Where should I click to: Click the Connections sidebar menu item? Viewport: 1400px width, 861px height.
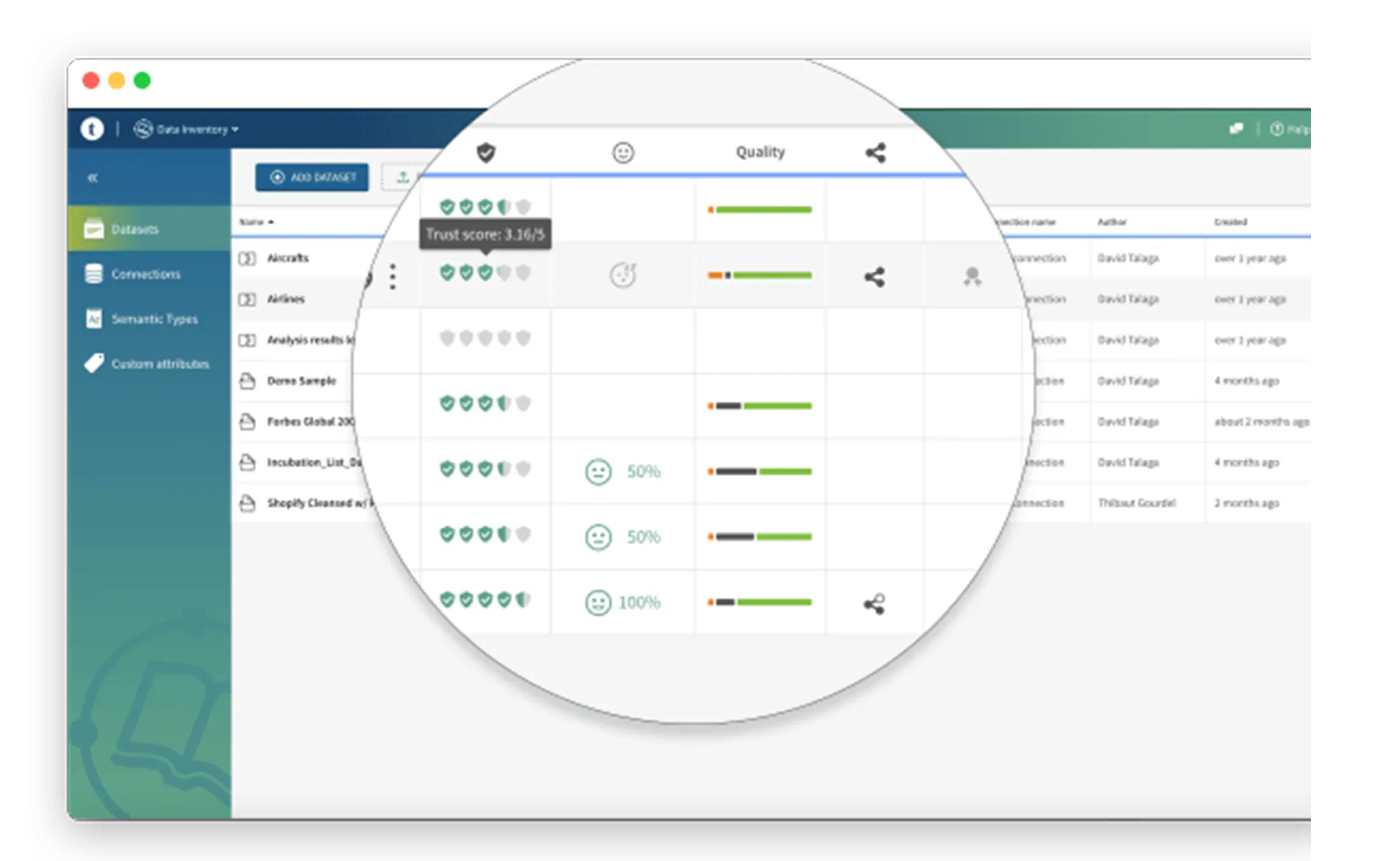click(144, 274)
